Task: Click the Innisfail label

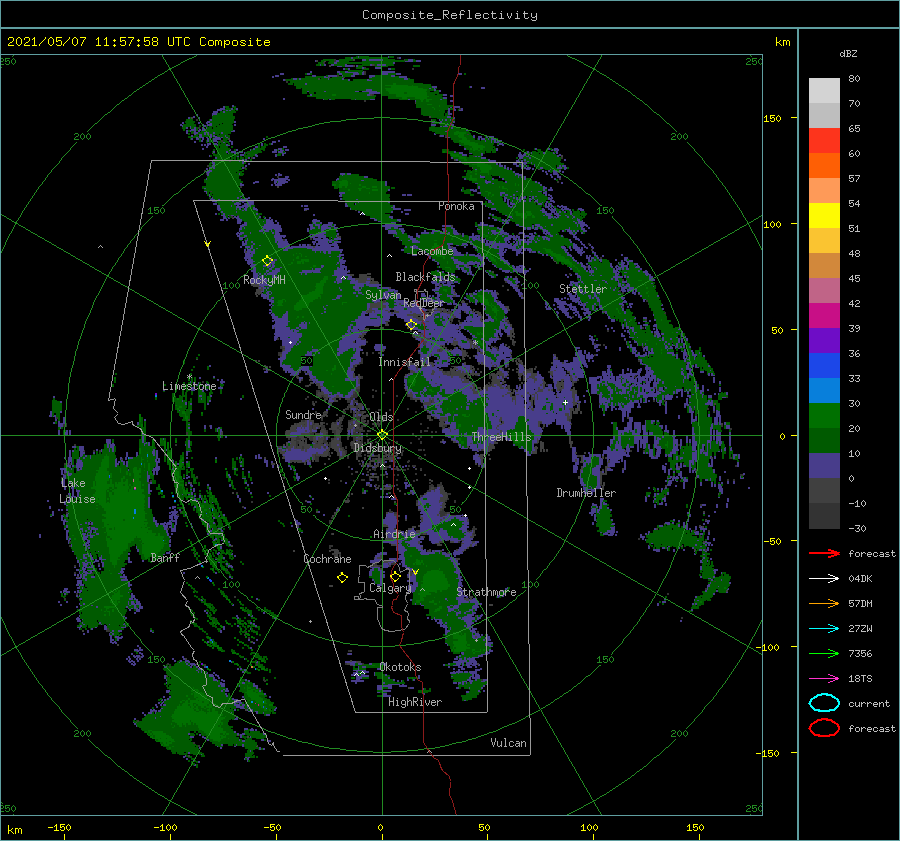Action: click(x=404, y=362)
